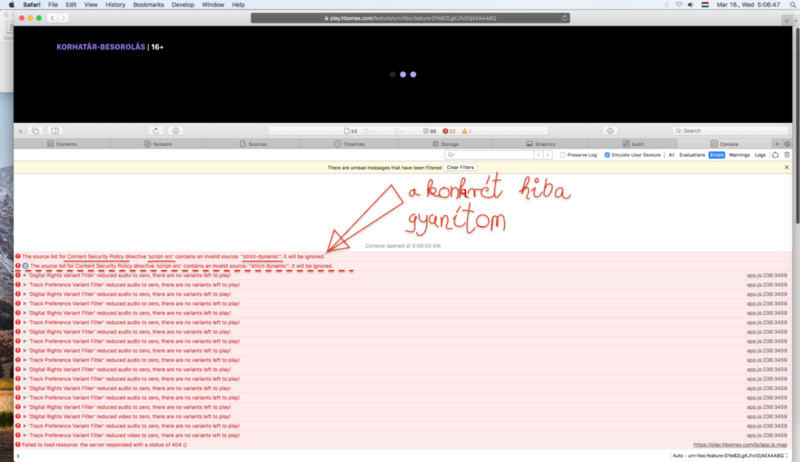Jump to previous find result arrow
The width and height of the screenshot is (800, 462).
(538, 155)
